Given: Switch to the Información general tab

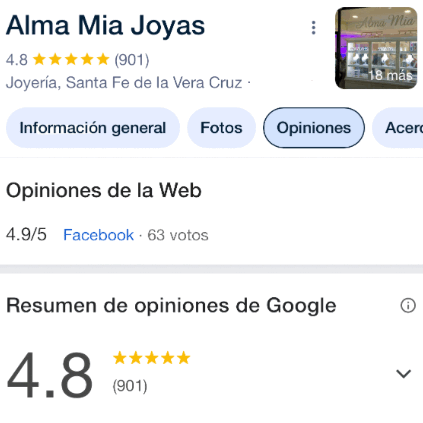Looking at the screenshot, I should [93, 128].
